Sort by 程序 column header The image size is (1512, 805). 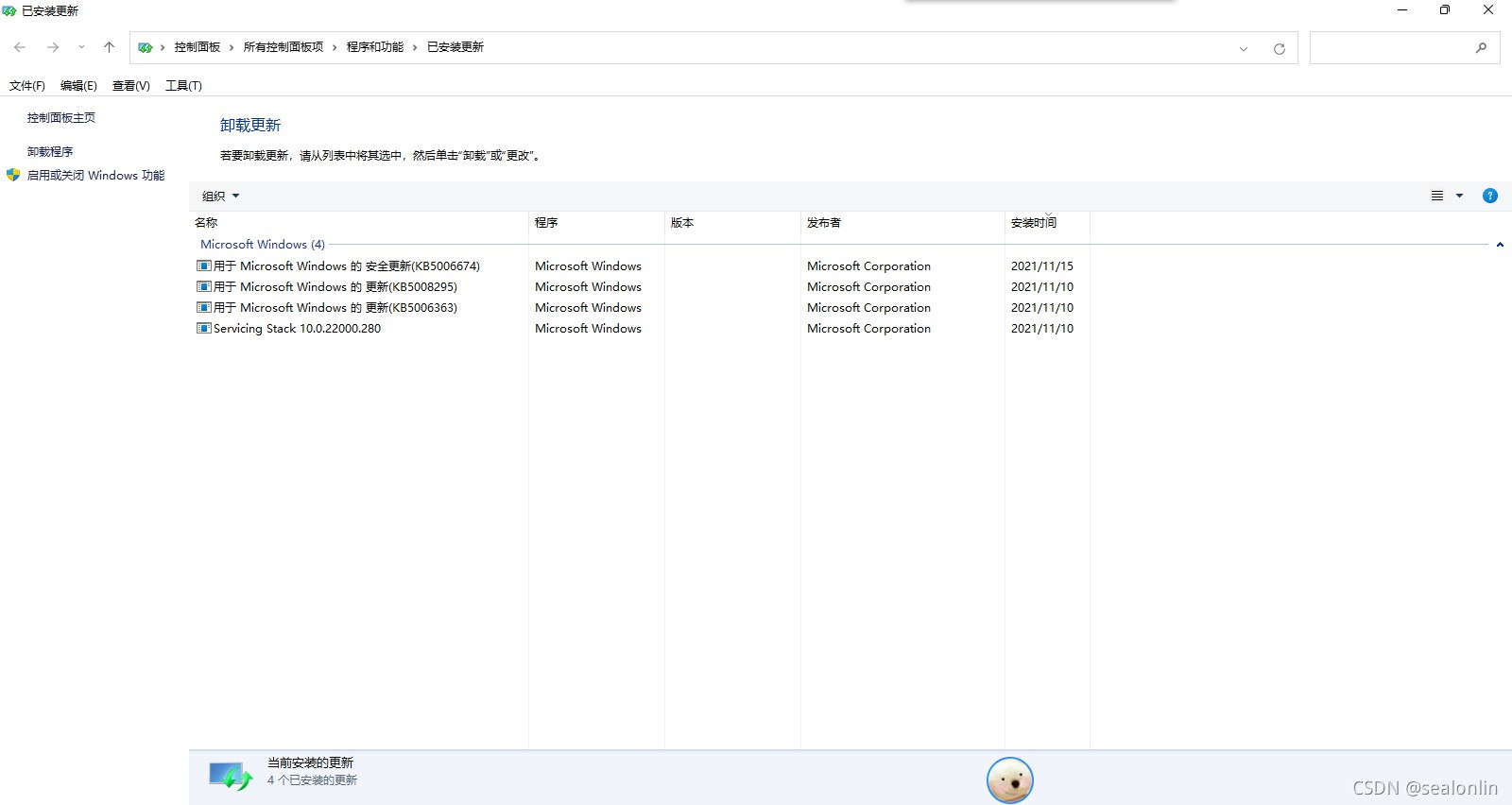[596, 223]
